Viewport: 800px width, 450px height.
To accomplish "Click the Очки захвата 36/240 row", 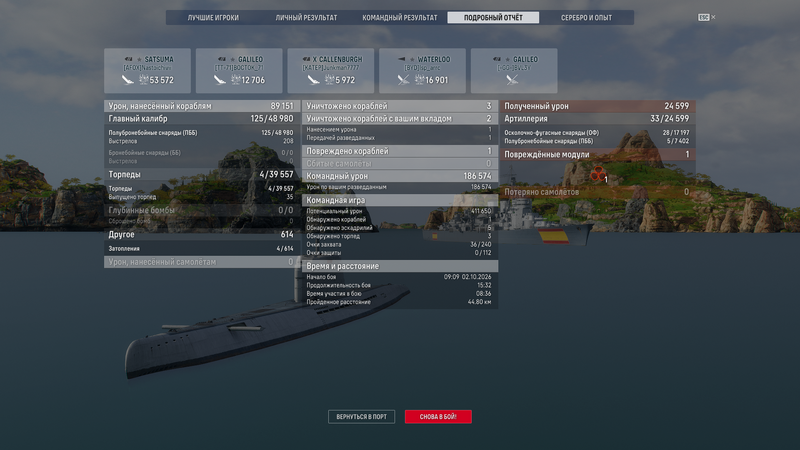I will pyautogui.click(x=400, y=244).
